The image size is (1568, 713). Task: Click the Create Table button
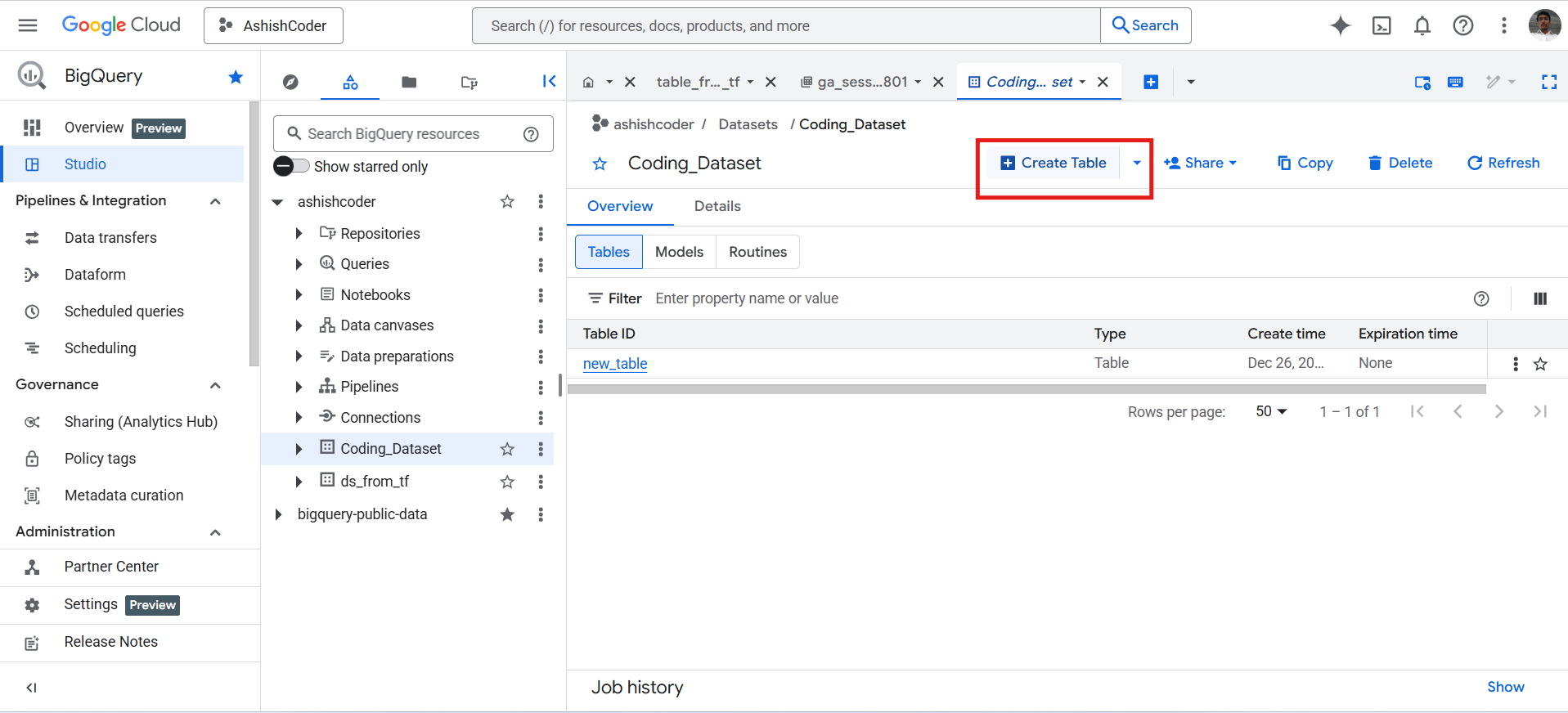point(1054,163)
